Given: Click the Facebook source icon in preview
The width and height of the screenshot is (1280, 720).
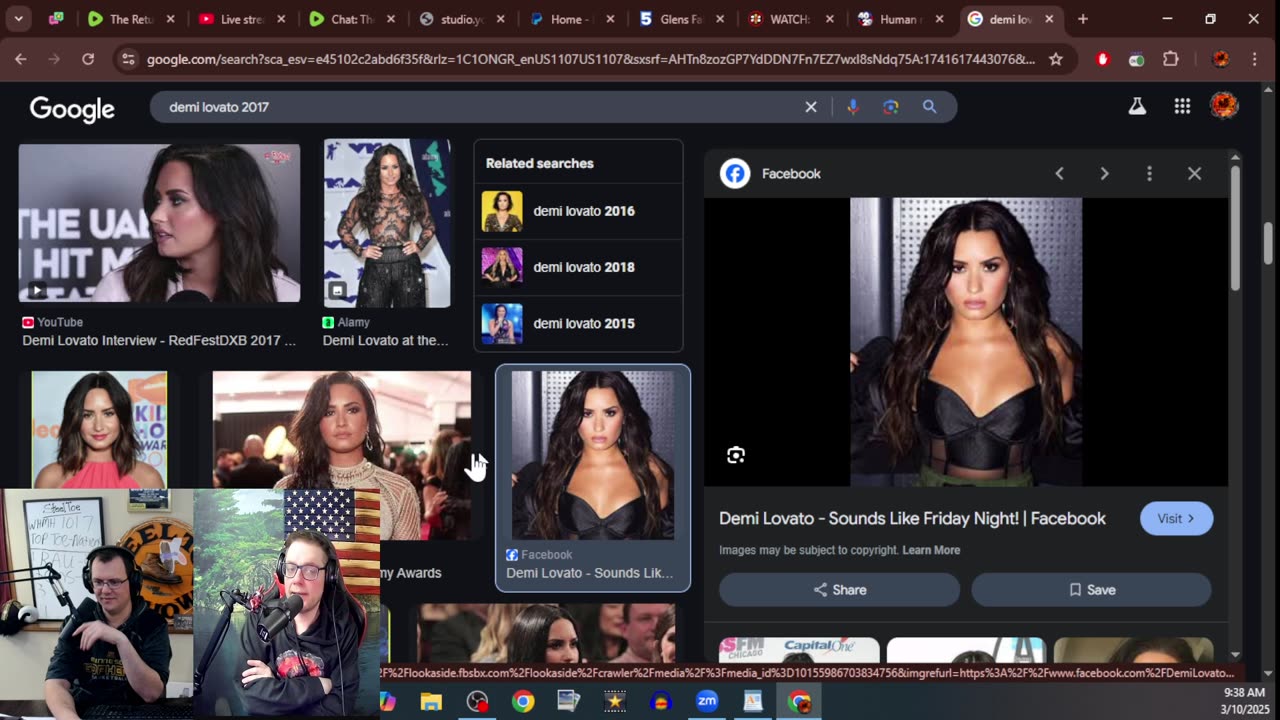Looking at the screenshot, I should click(735, 174).
